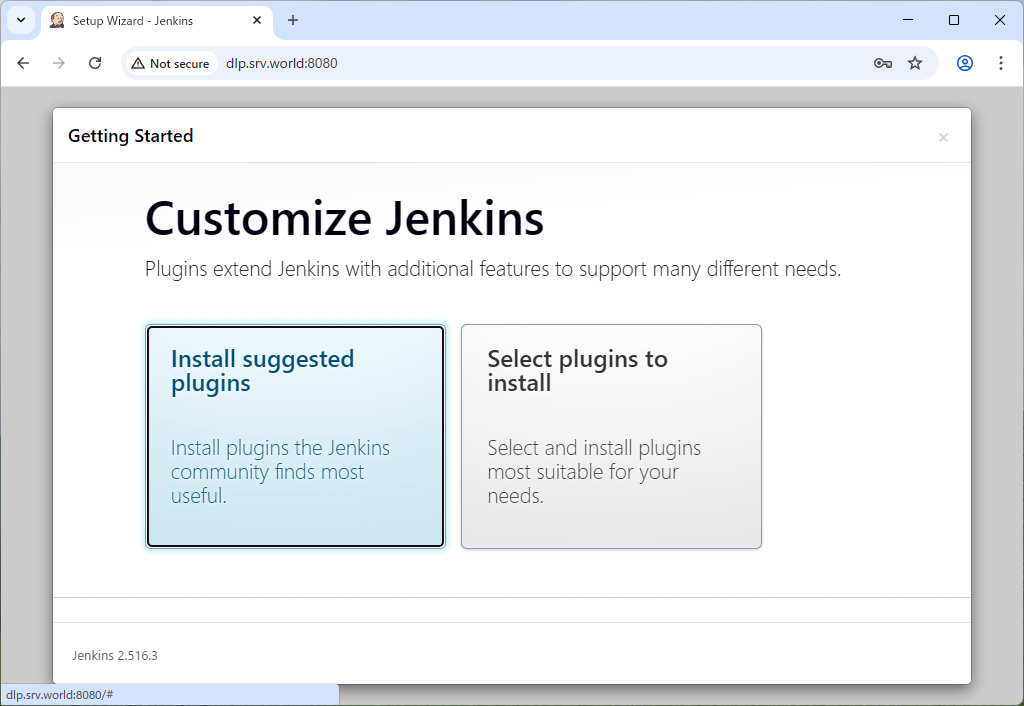Click the Jenkins 2.516.3 version label
Viewport: 1024px width, 706px height.
pos(115,656)
